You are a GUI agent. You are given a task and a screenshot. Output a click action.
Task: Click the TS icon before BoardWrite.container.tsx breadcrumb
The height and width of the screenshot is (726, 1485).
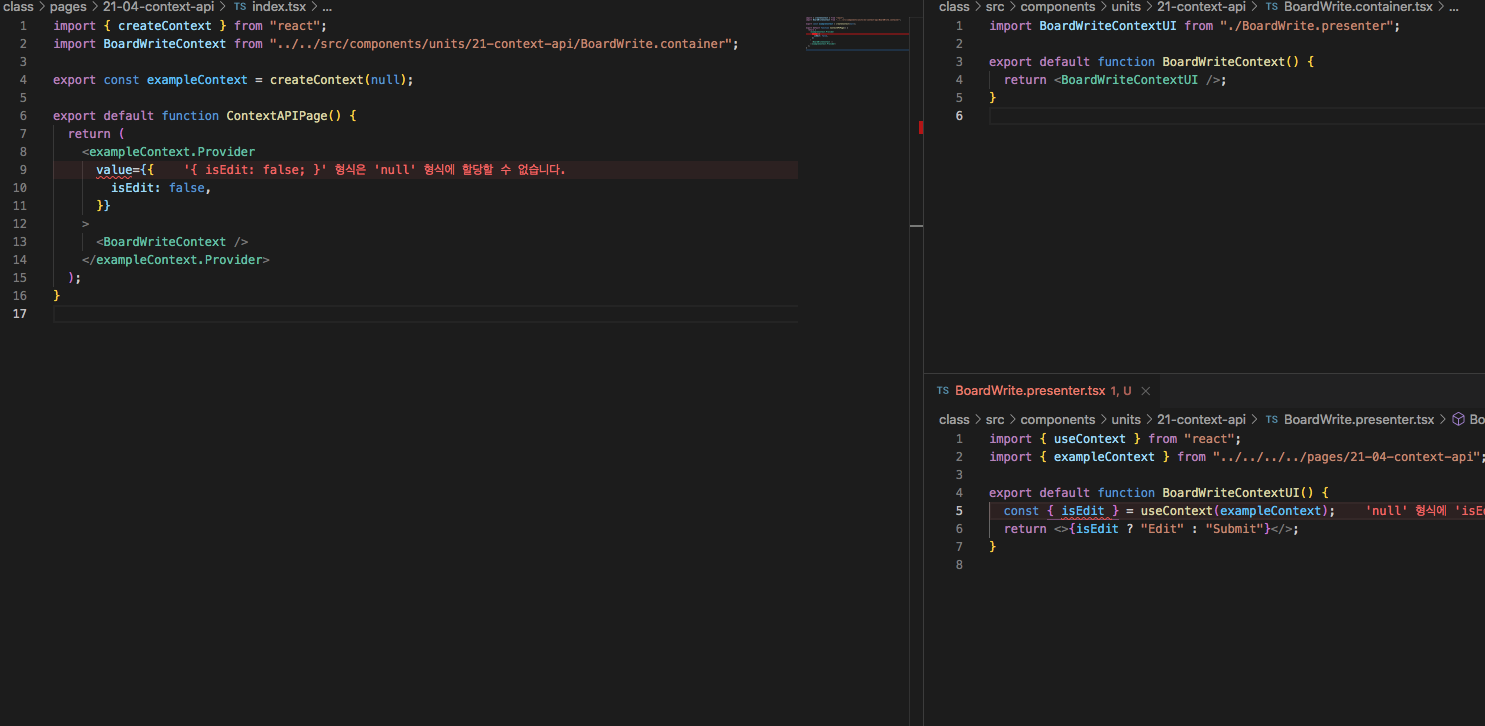click(1272, 7)
